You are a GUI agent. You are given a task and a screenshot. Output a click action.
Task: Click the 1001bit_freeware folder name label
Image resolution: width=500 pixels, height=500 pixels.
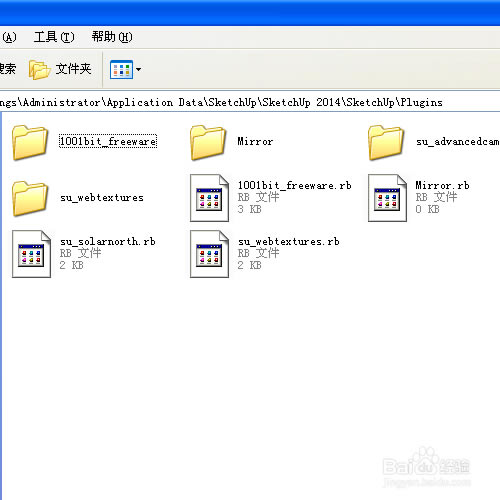coord(108,141)
